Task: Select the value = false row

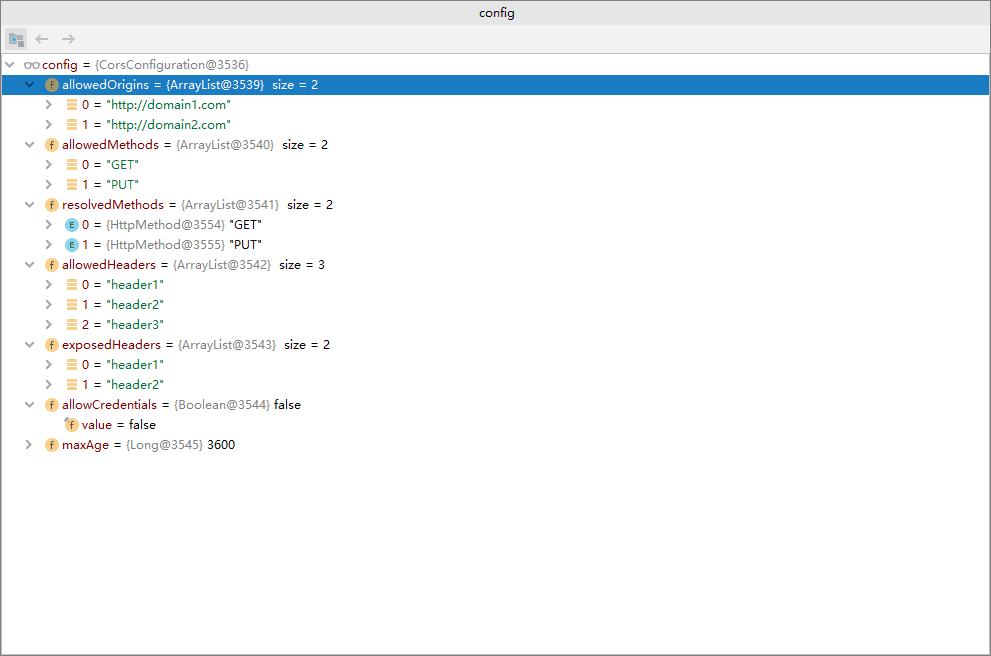Action: click(496, 425)
